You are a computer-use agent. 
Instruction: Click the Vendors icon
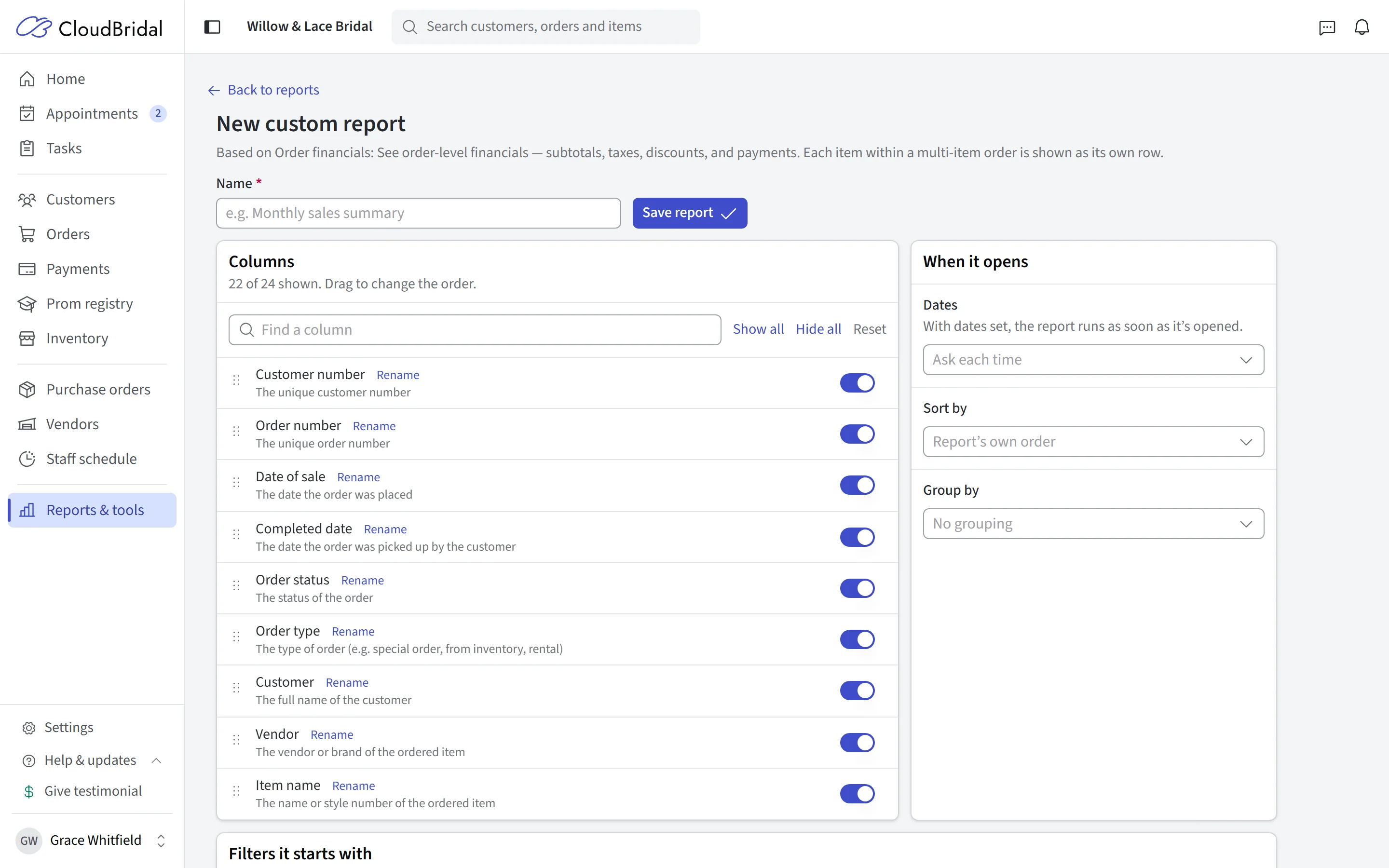coord(27,424)
